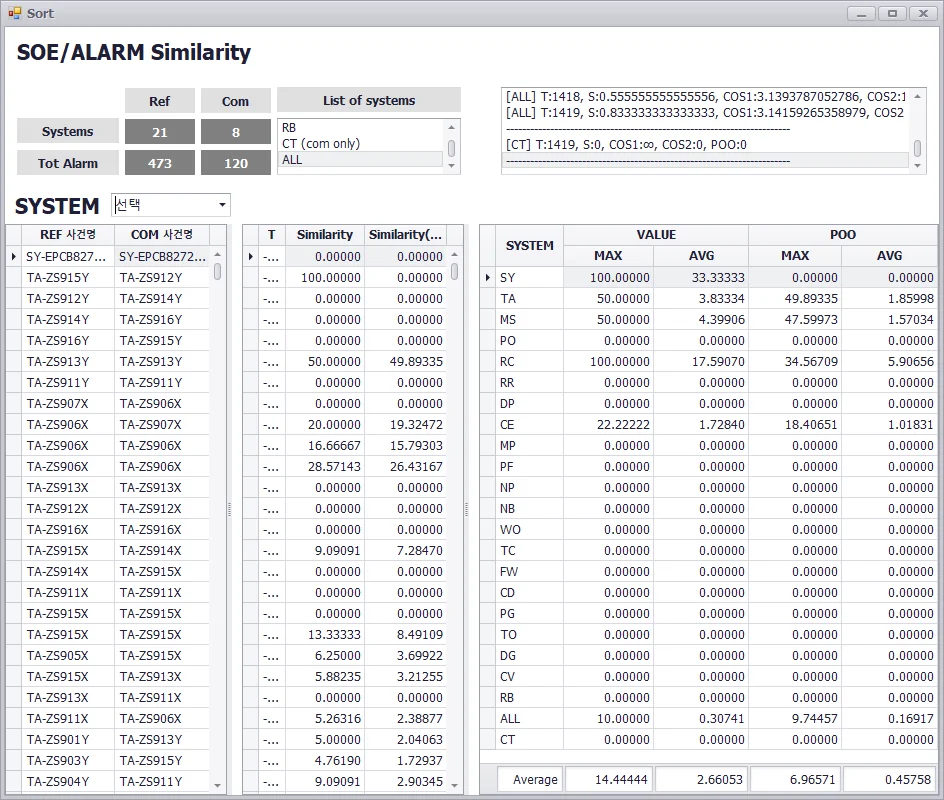Click the truncated Similarity(... column header
The height and width of the screenshot is (800, 944).
coord(405,235)
